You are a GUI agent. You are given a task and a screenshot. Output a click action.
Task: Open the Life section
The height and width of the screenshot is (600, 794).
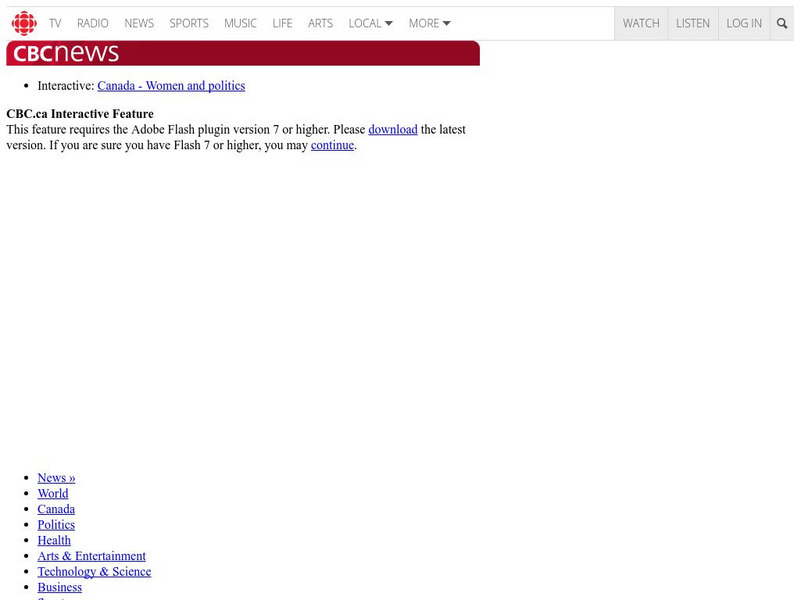click(x=282, y=23)
